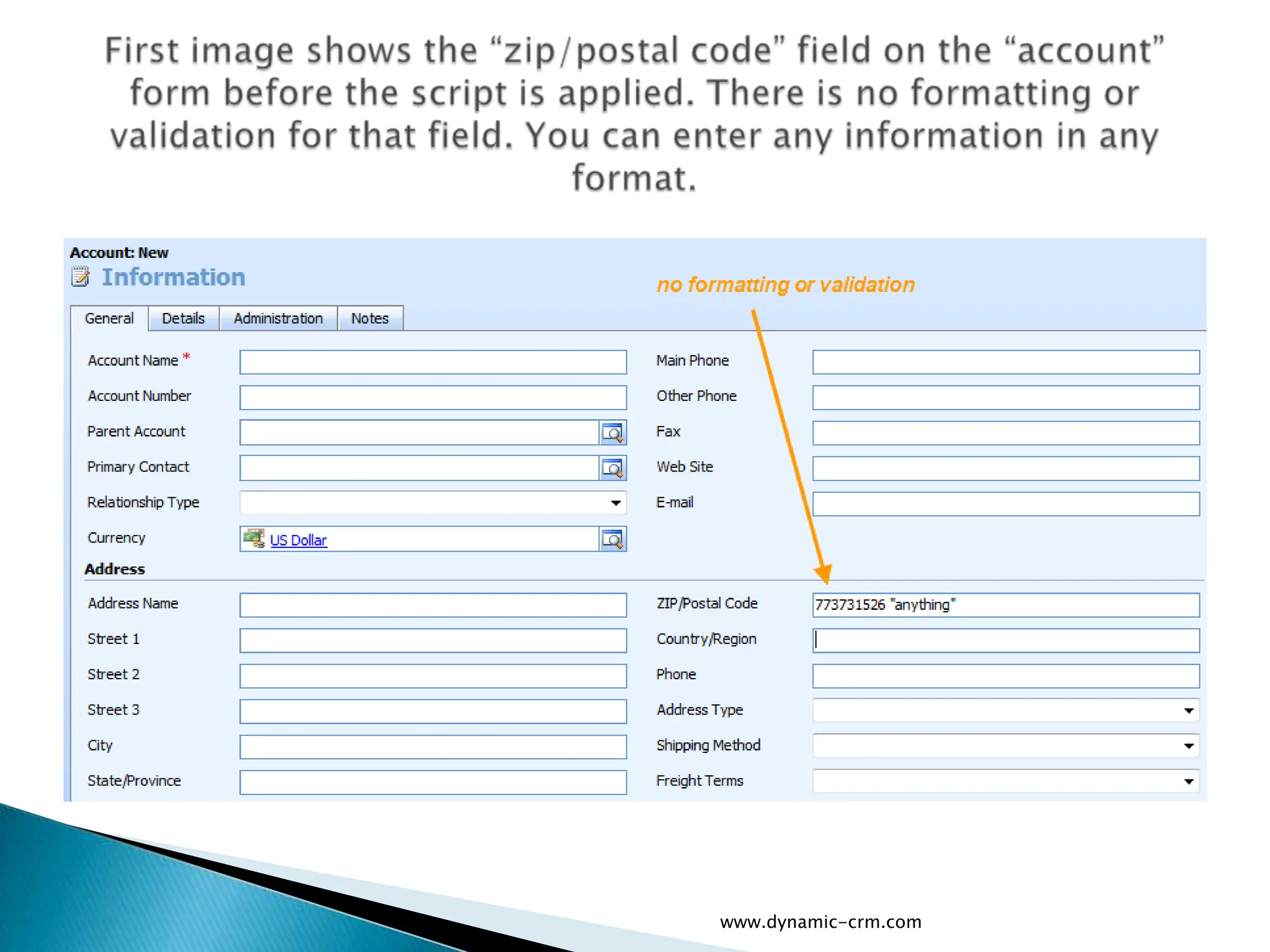Open Currency lookup icon
The height and width of the screenshot is (952, 1270).
[612, 539]
